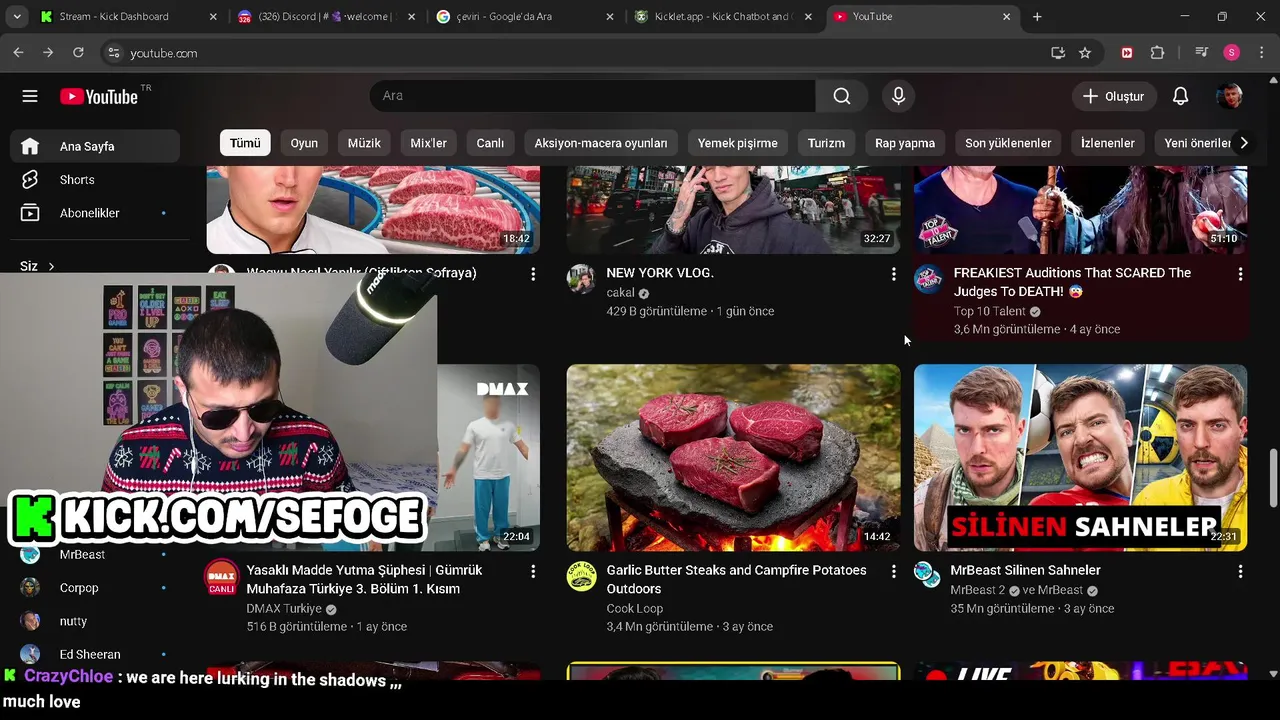Open the Top 10 Talent channel avatar

pos(928,279)
